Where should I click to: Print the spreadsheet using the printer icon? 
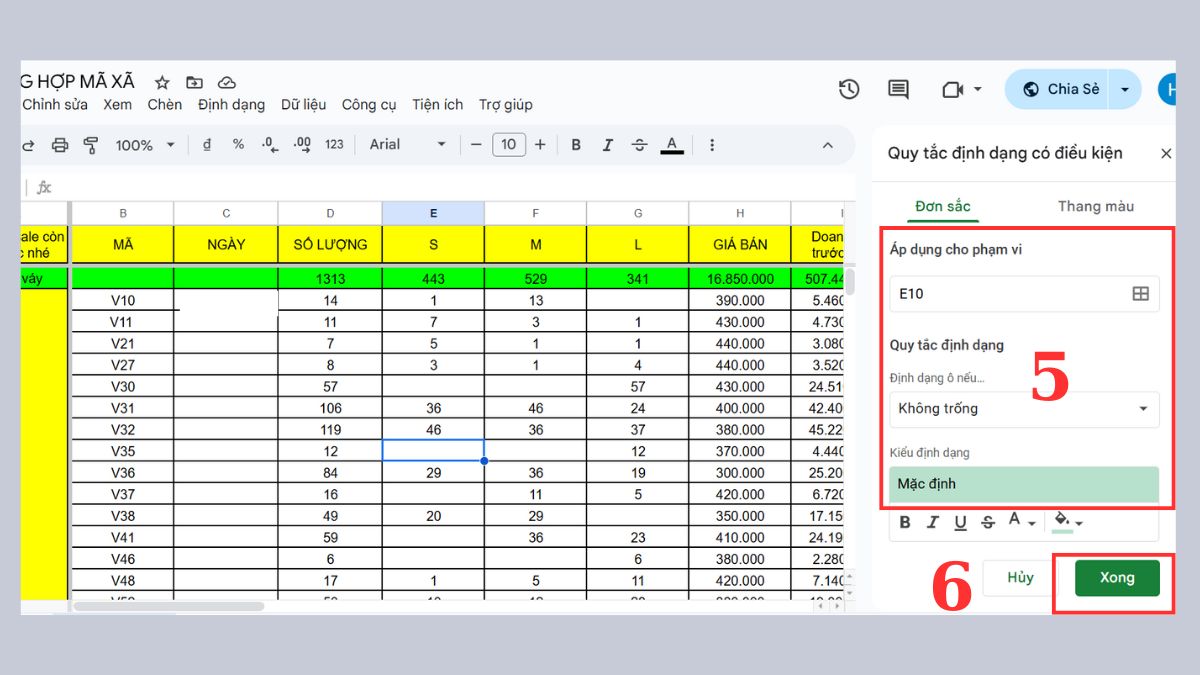tap(60, 145)
